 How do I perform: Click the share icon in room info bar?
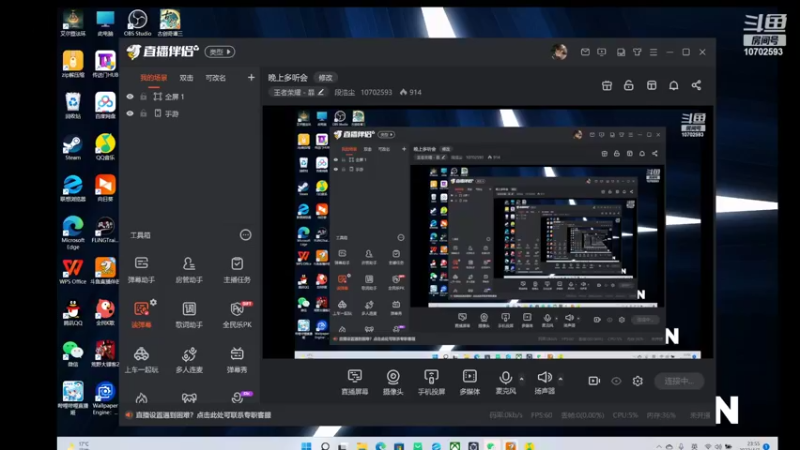tap(696, 85)
